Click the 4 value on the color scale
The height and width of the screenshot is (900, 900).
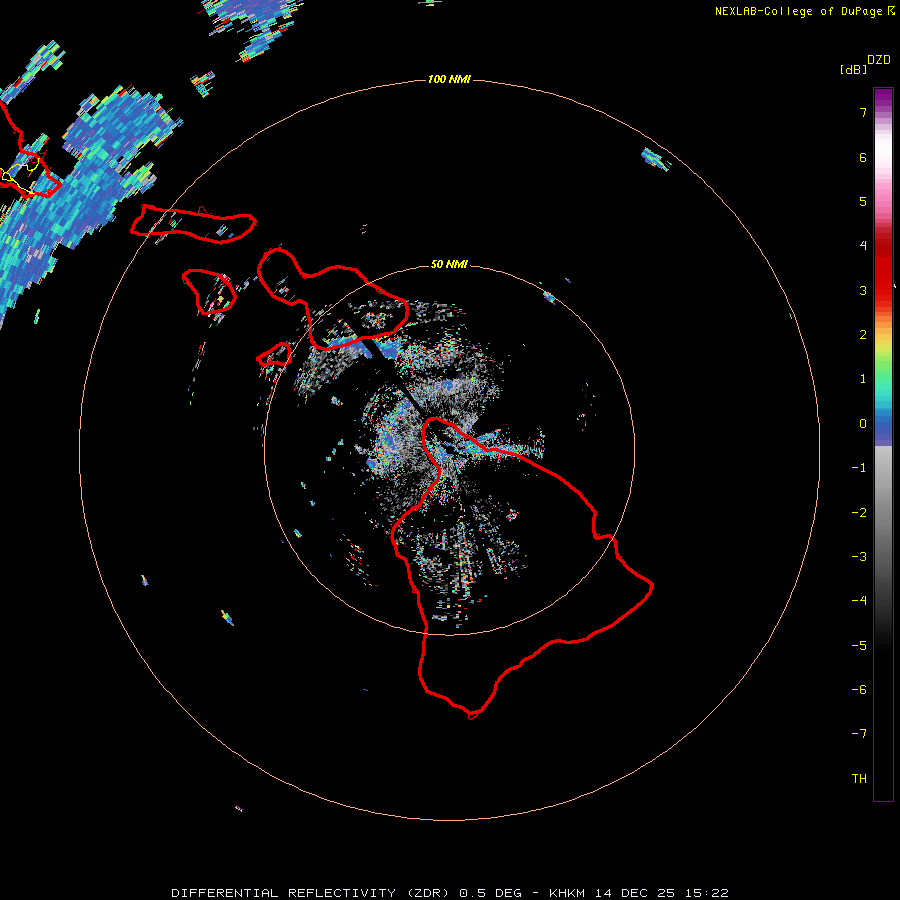click(x=863, y=246)
